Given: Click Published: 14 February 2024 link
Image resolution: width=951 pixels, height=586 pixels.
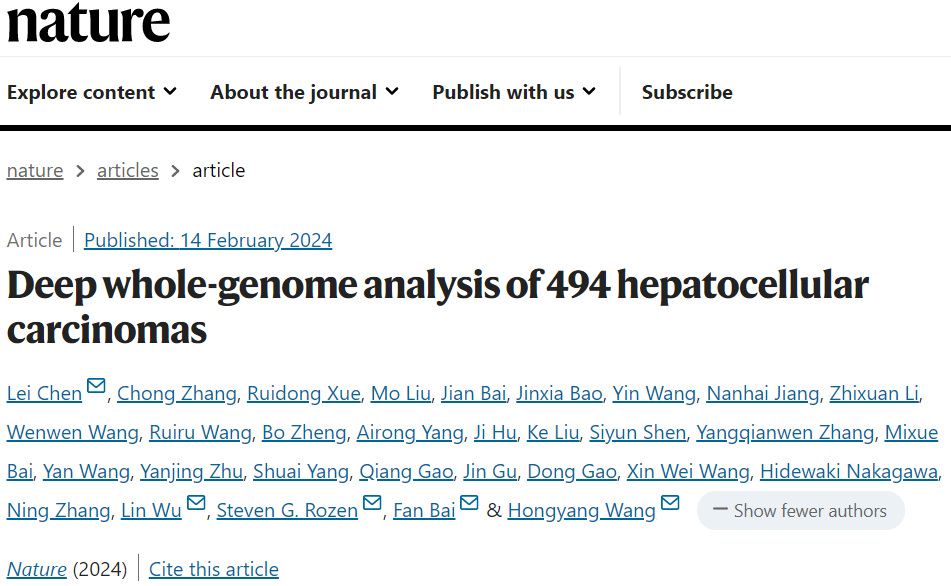Looking at the screenshot, I should (x=208, y=240).
